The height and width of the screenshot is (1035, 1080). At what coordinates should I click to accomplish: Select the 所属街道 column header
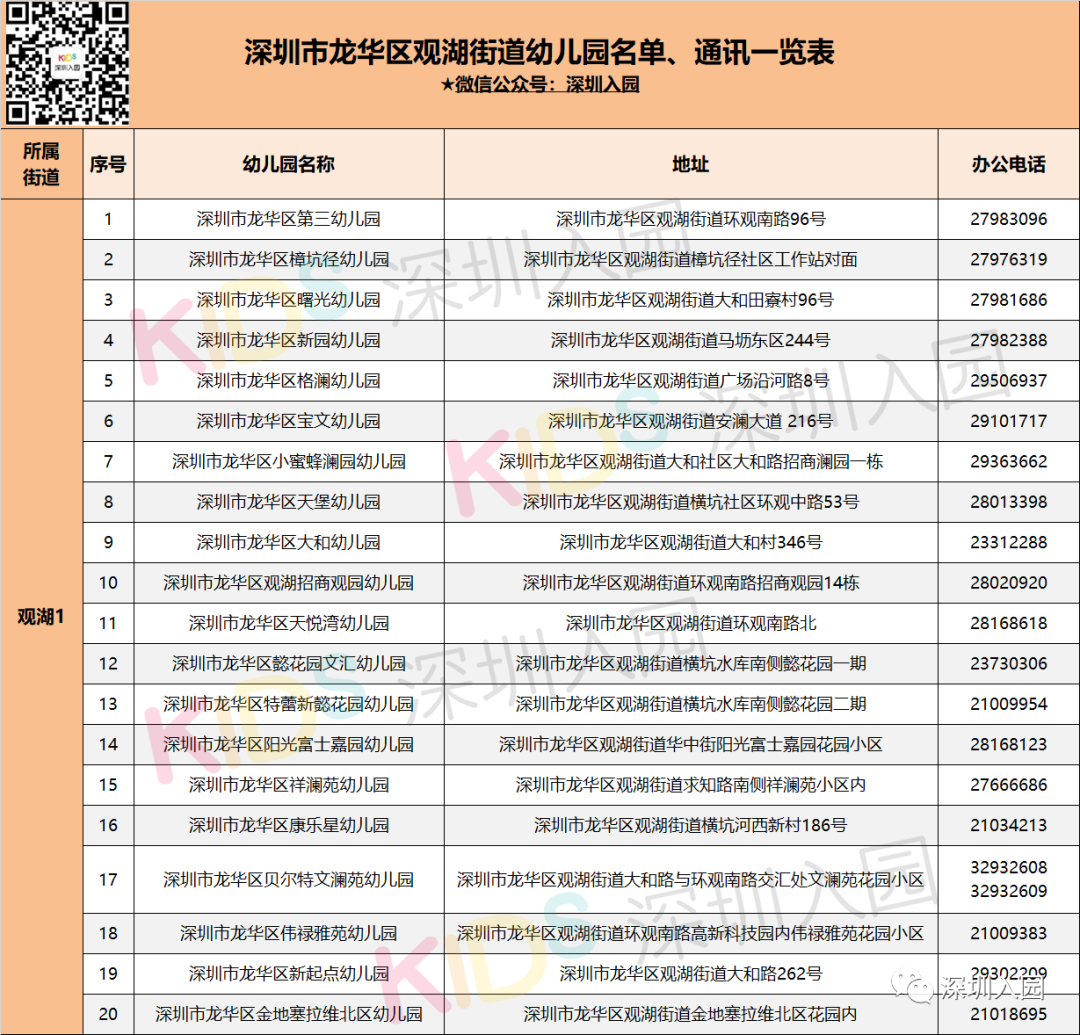[41, 164]
